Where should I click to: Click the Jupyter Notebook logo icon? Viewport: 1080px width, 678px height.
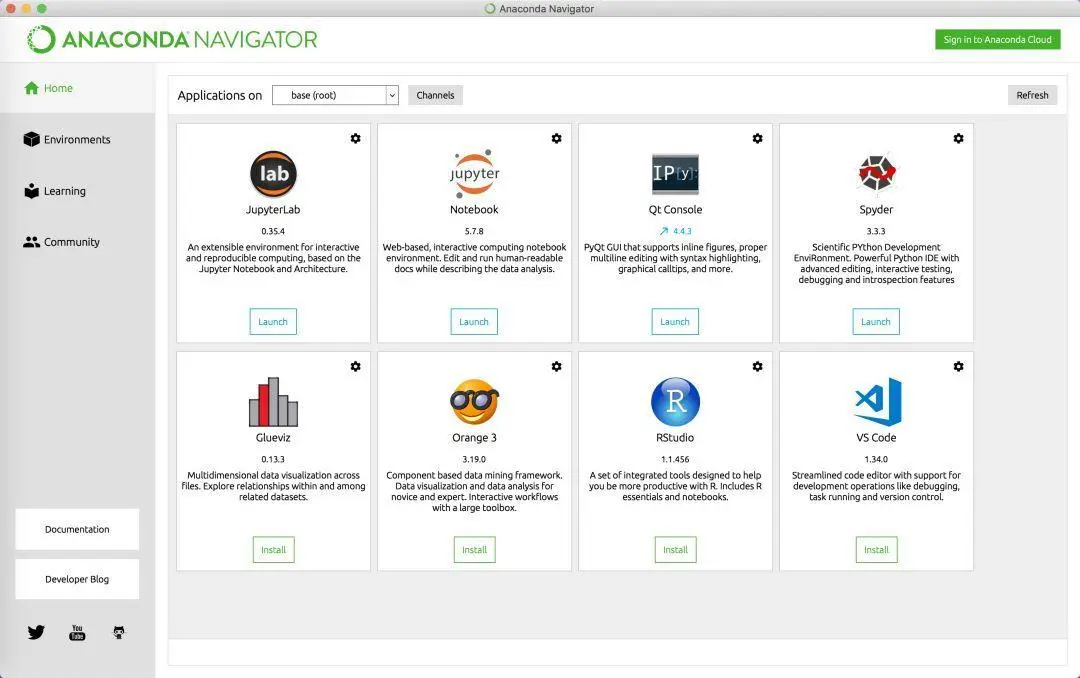coord(475,174)
